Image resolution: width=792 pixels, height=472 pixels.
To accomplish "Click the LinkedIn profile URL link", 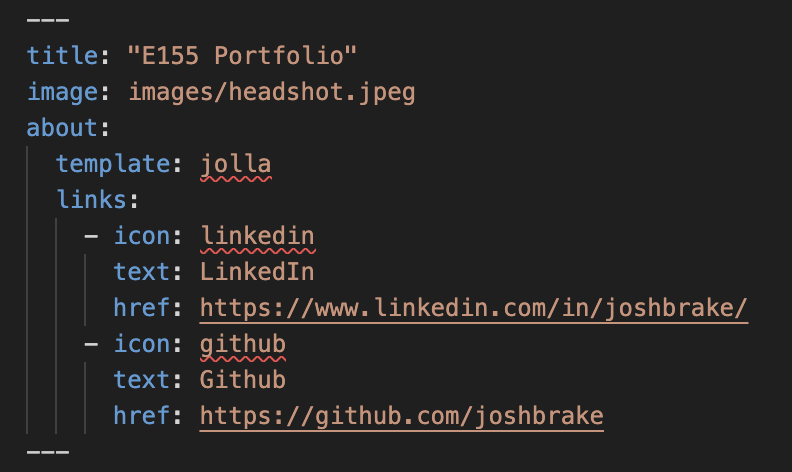I will 474,308.
